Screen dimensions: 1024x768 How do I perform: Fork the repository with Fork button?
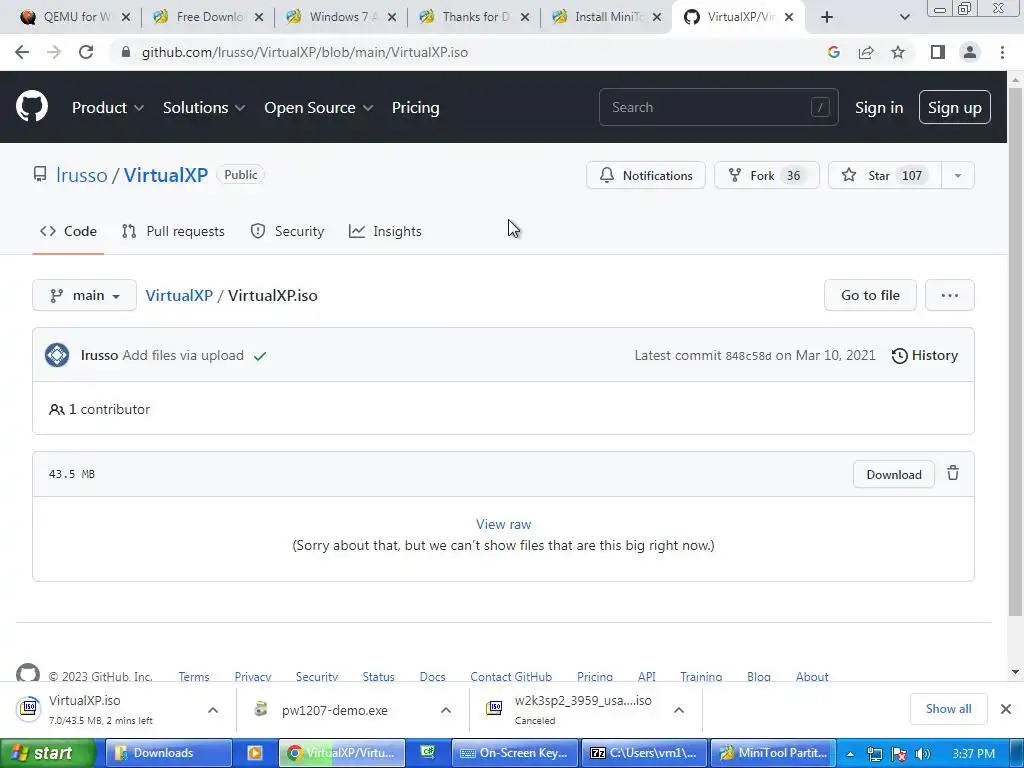[x=767, y=175]
